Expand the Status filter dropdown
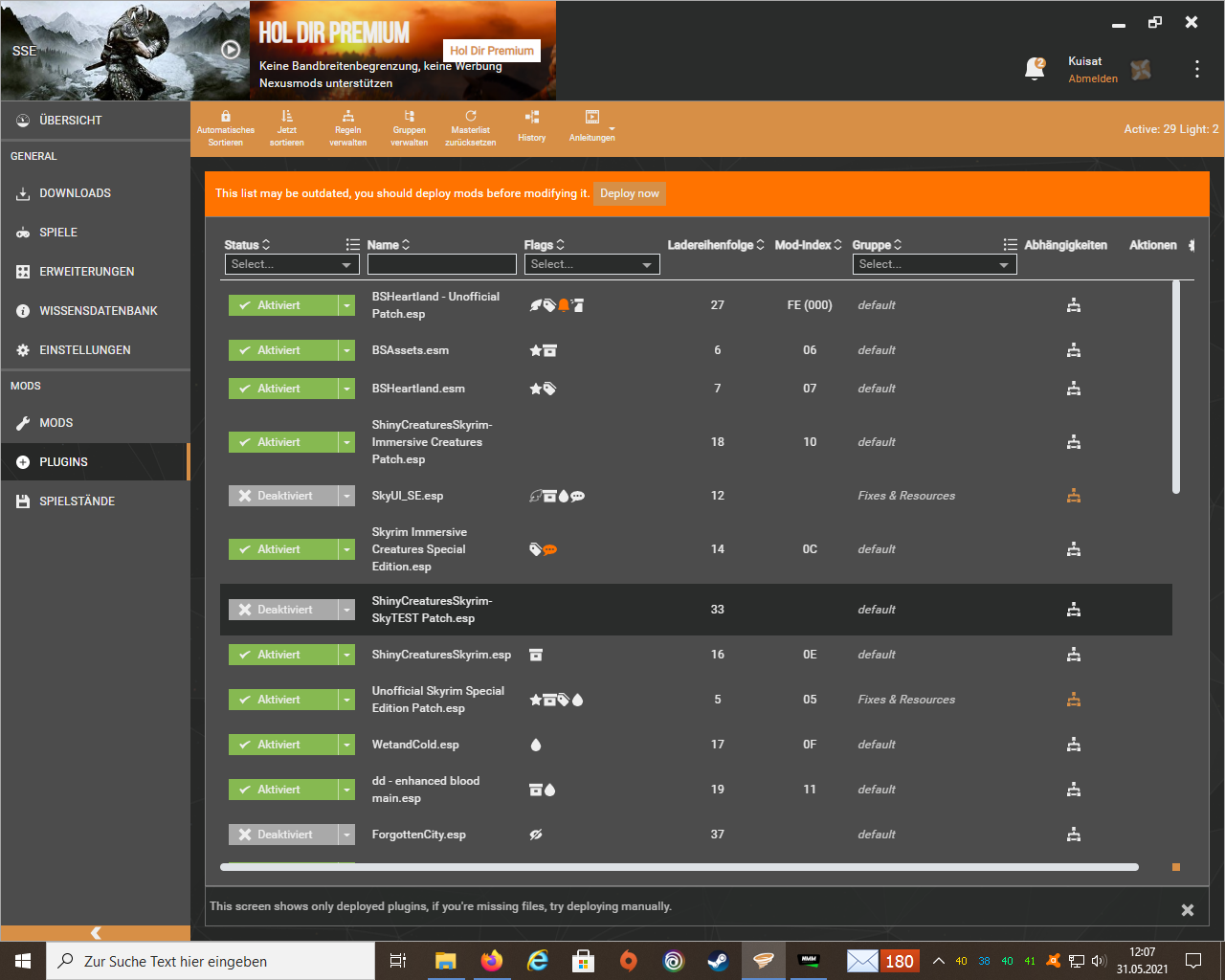Screen dimensions: 1225x980 pos(292,264)
